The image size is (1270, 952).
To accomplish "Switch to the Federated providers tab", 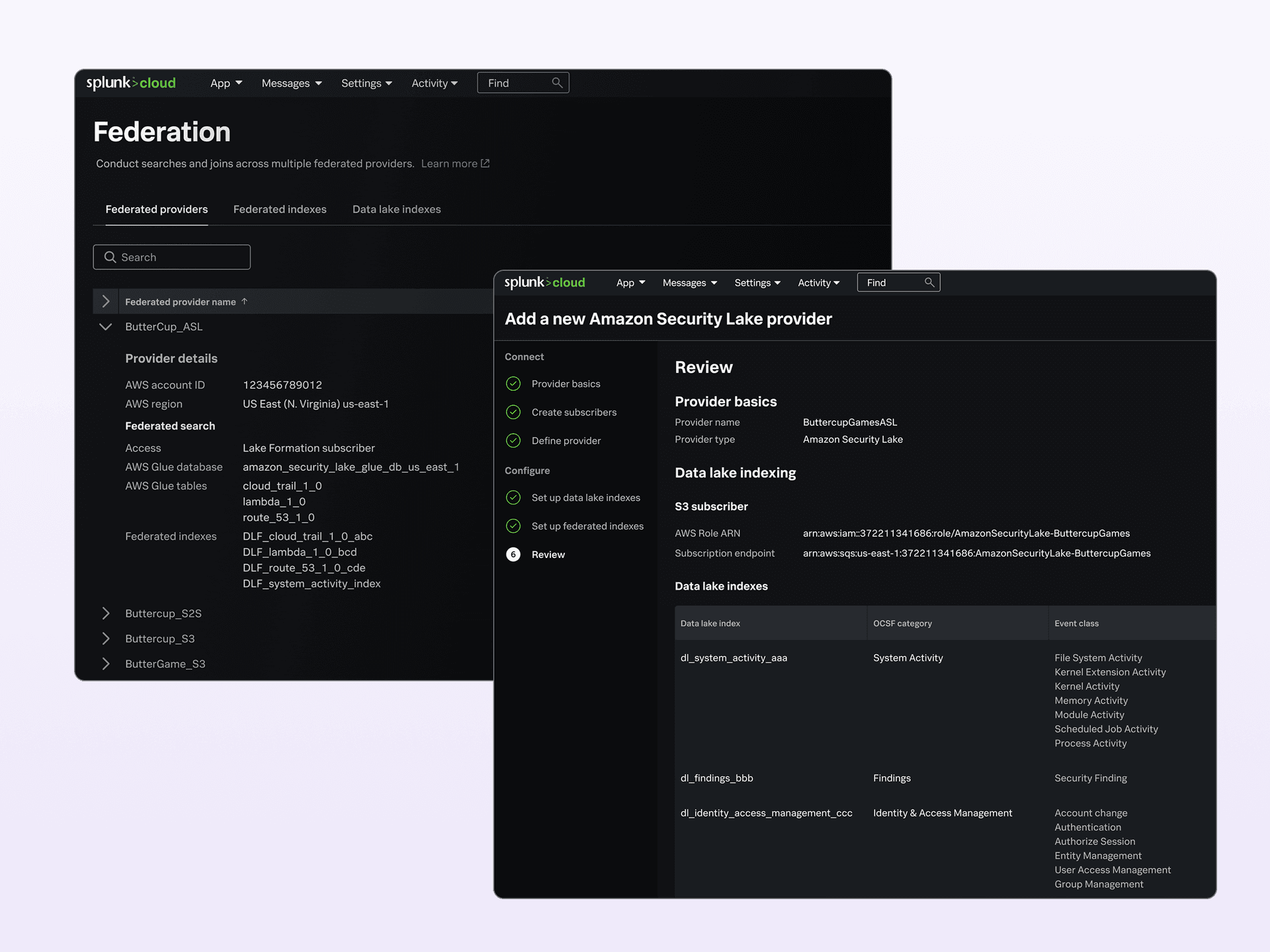I will pyautogui.click(x=157, y=210).
